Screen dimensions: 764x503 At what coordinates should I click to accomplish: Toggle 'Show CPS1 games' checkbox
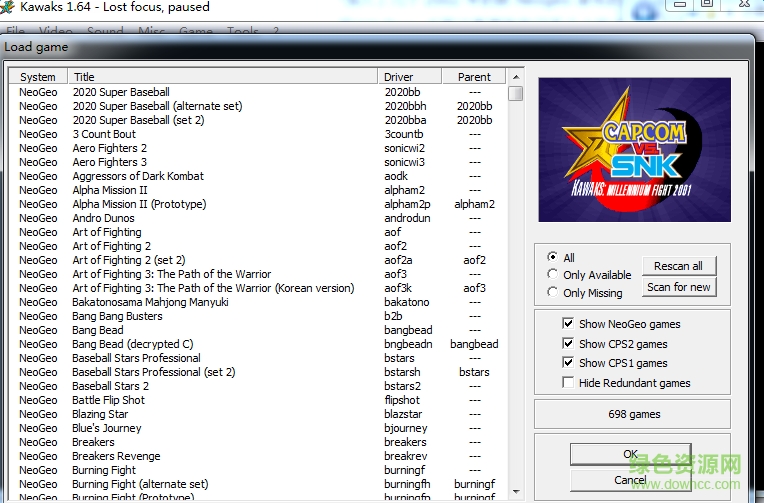coord(568,363)
